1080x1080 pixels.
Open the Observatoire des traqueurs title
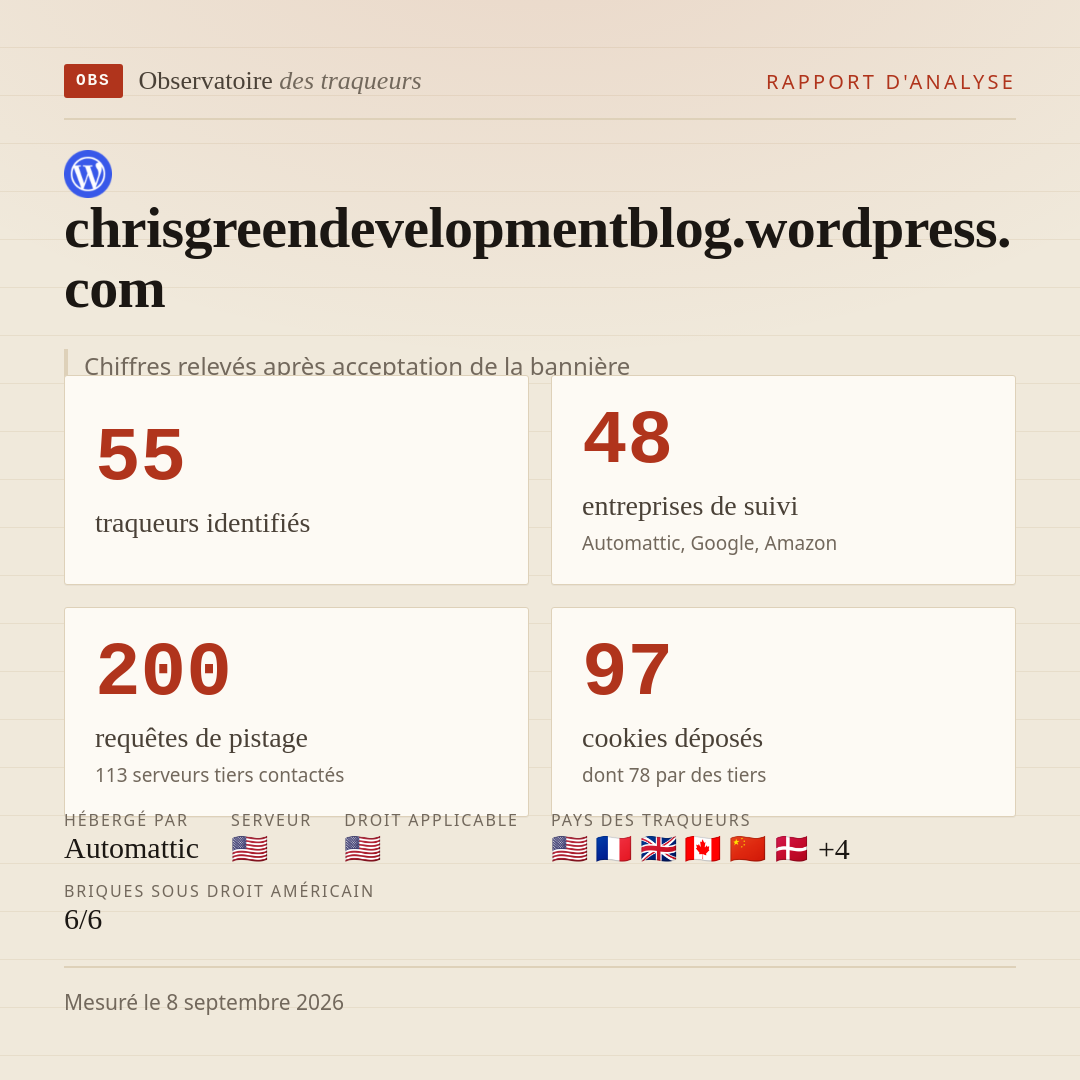pos(280,81)
